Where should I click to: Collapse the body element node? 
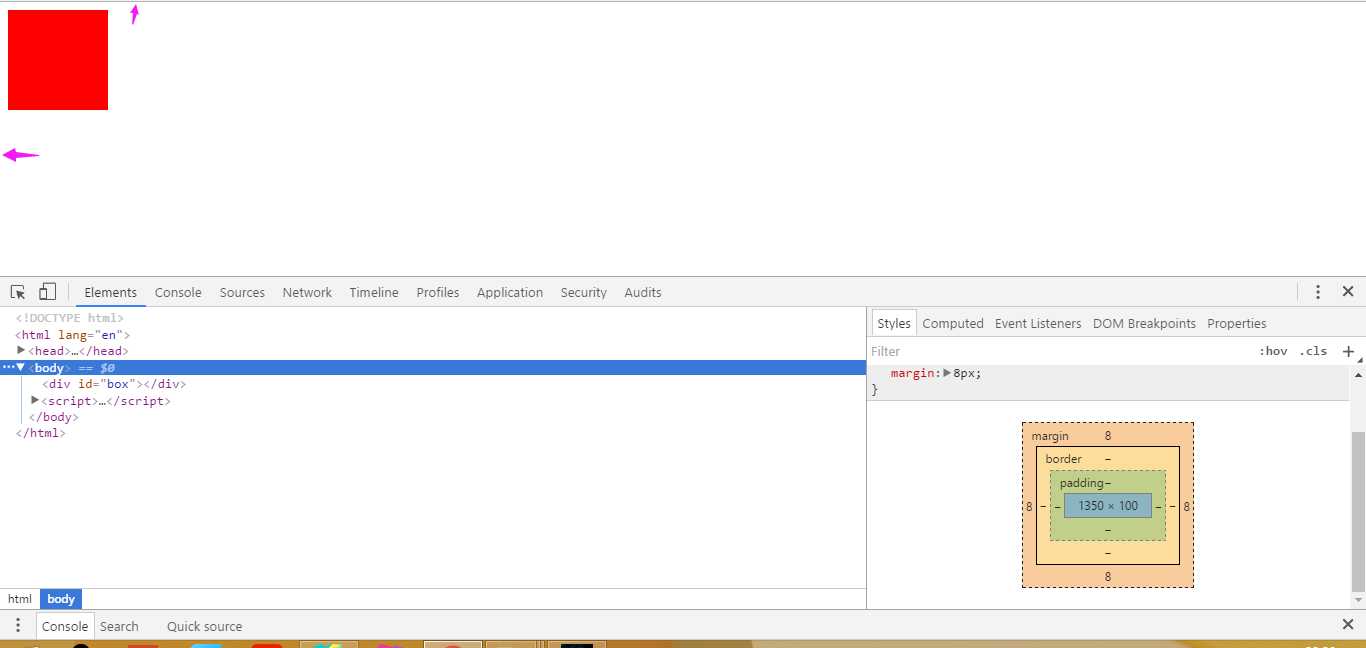coord(20,367)
